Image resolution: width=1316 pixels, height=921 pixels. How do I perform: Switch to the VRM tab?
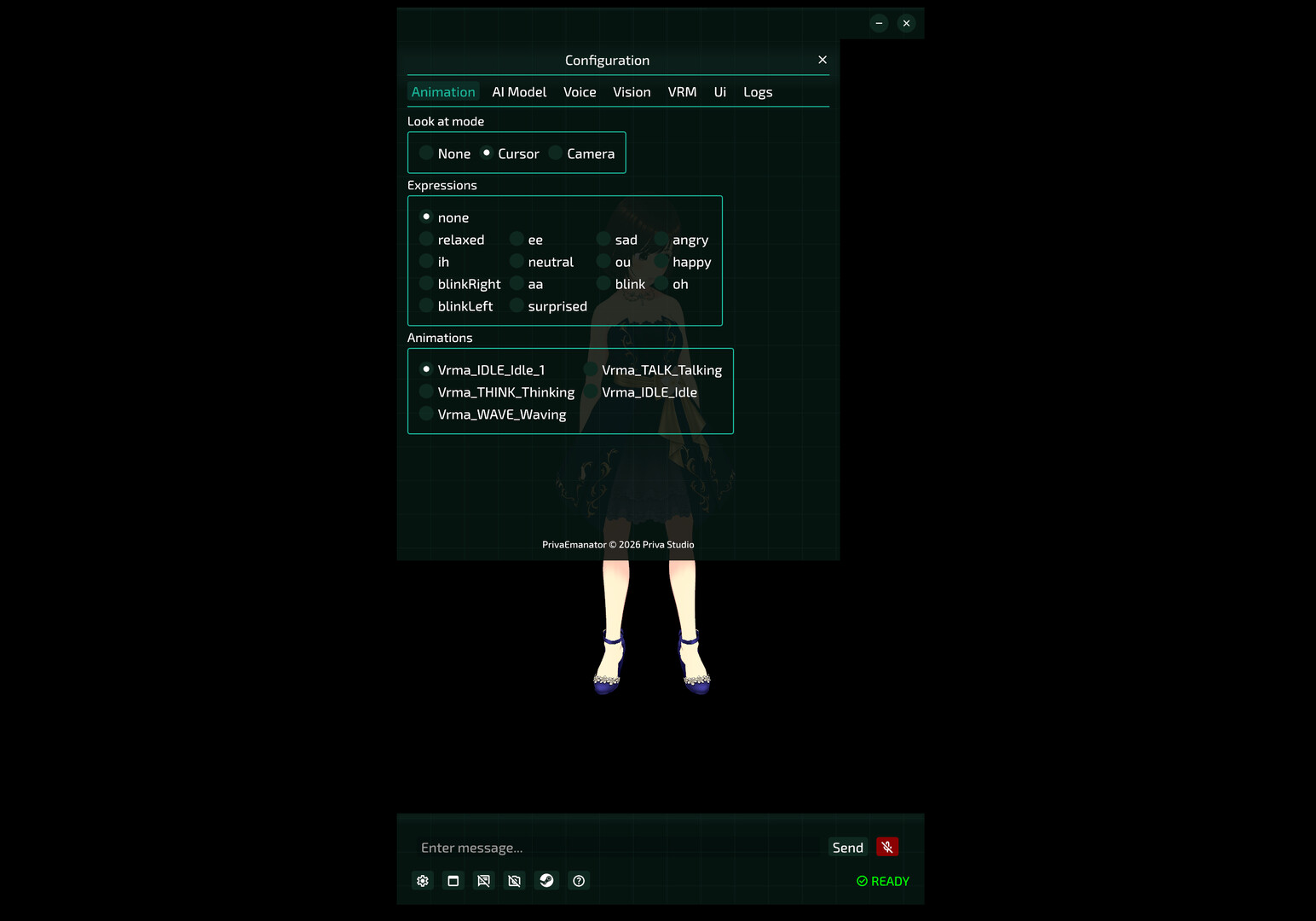[682, 92]
